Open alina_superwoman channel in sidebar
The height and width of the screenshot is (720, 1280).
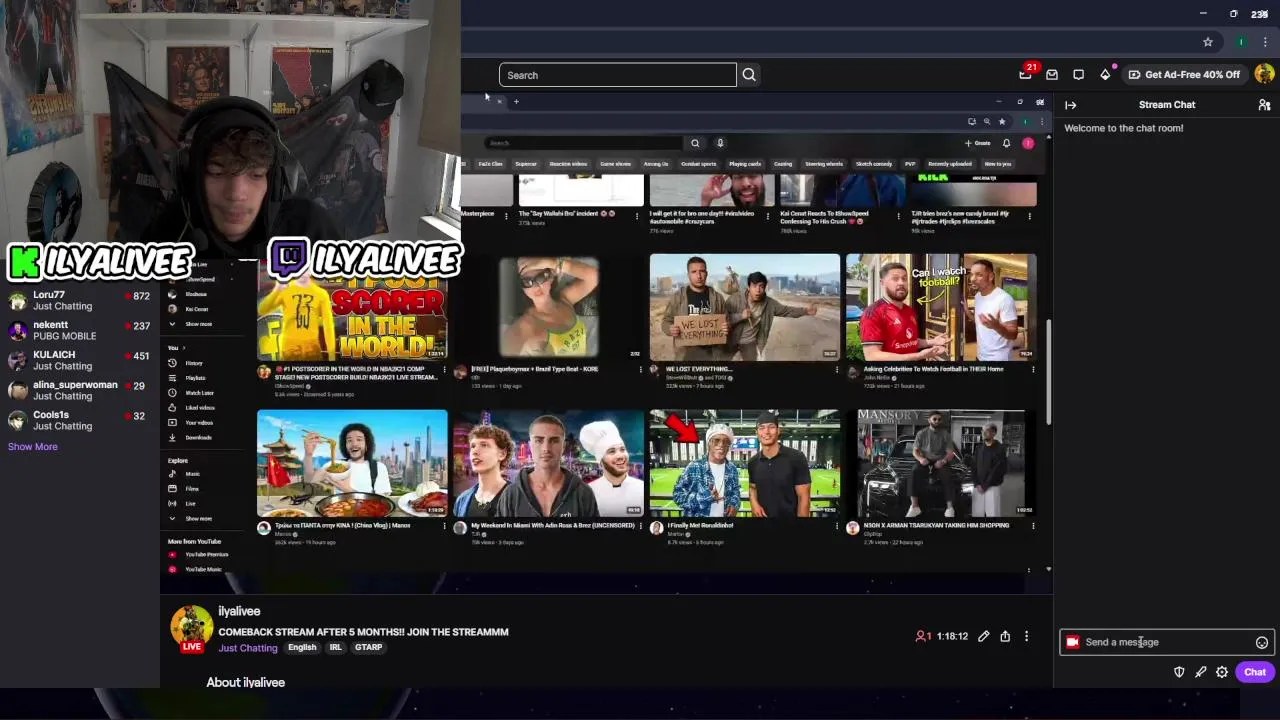tap(78, 390)
